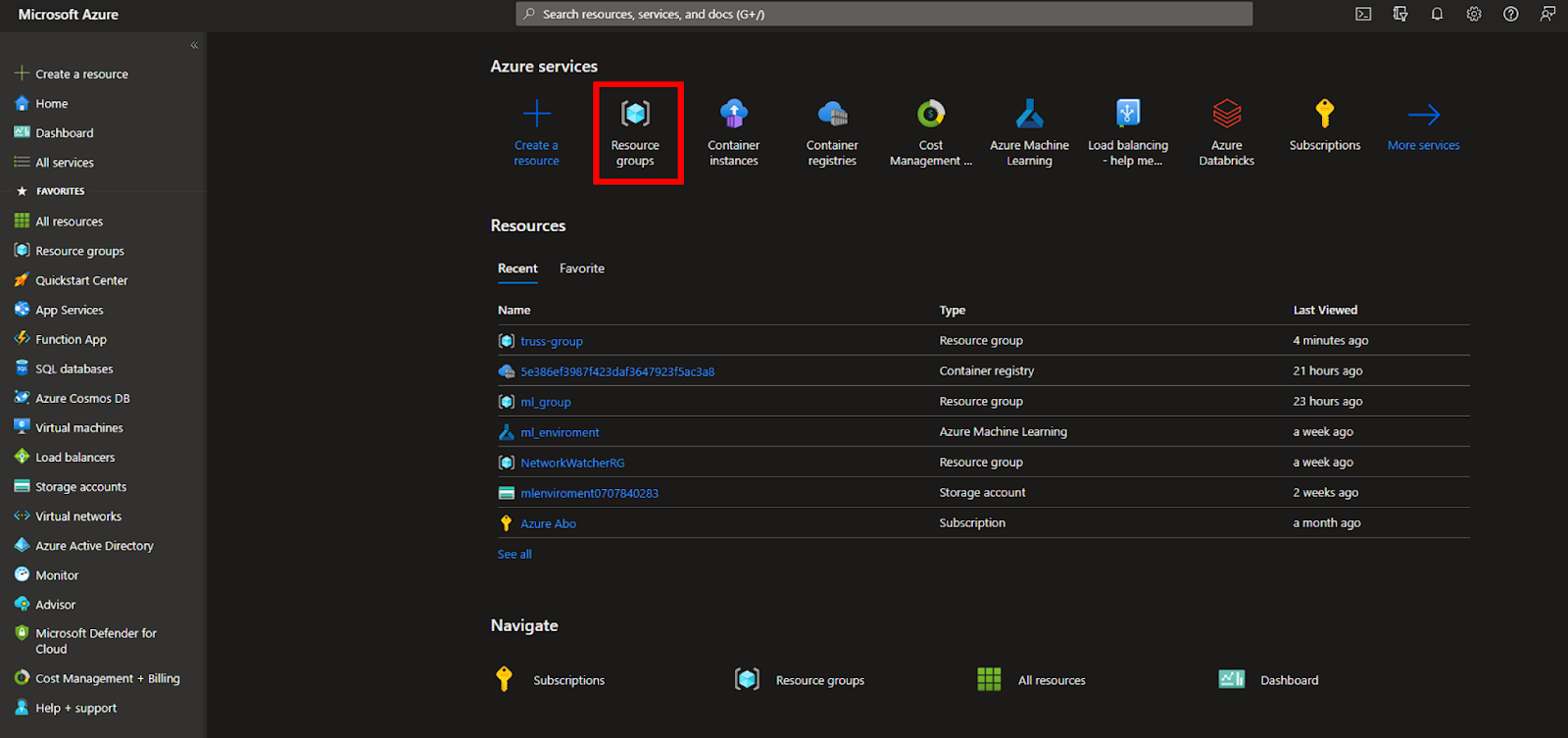Open Cost Management service tile
Viewport: 1568px width, 738px height.
point(931,132)
